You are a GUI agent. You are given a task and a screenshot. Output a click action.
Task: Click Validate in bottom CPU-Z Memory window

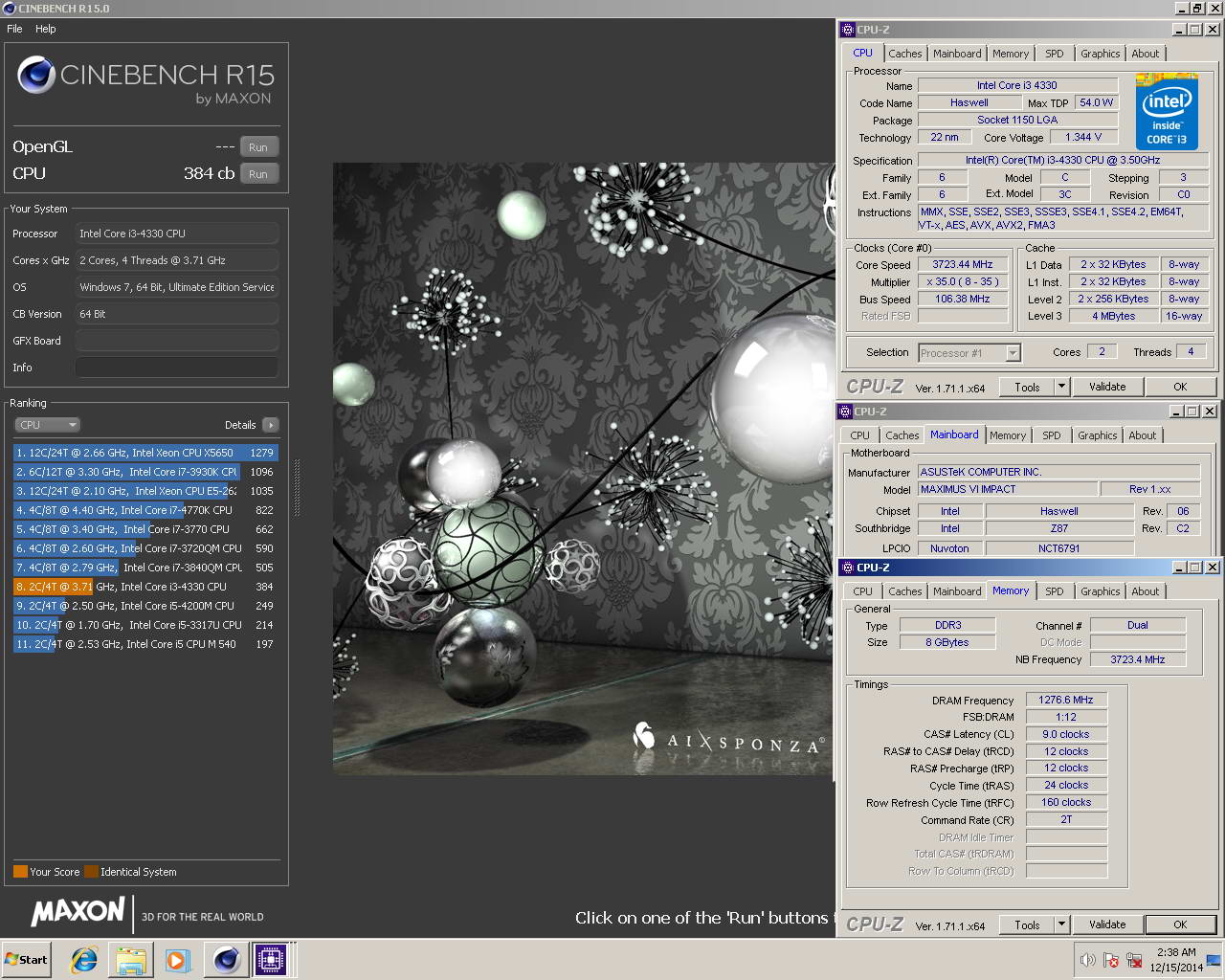1107,924
